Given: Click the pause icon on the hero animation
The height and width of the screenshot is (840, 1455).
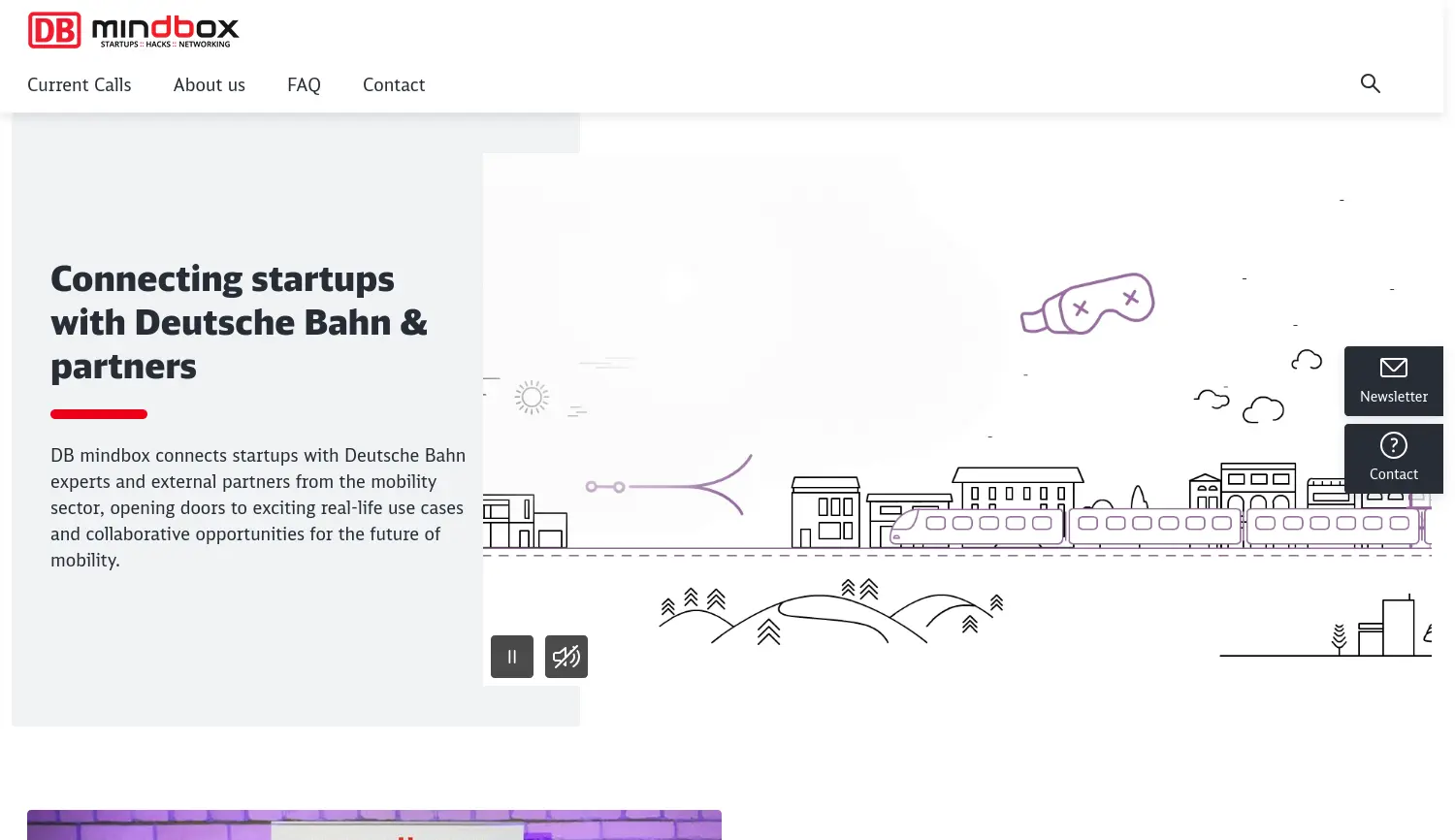Looking at the screenshot, I should coord(512,657).
